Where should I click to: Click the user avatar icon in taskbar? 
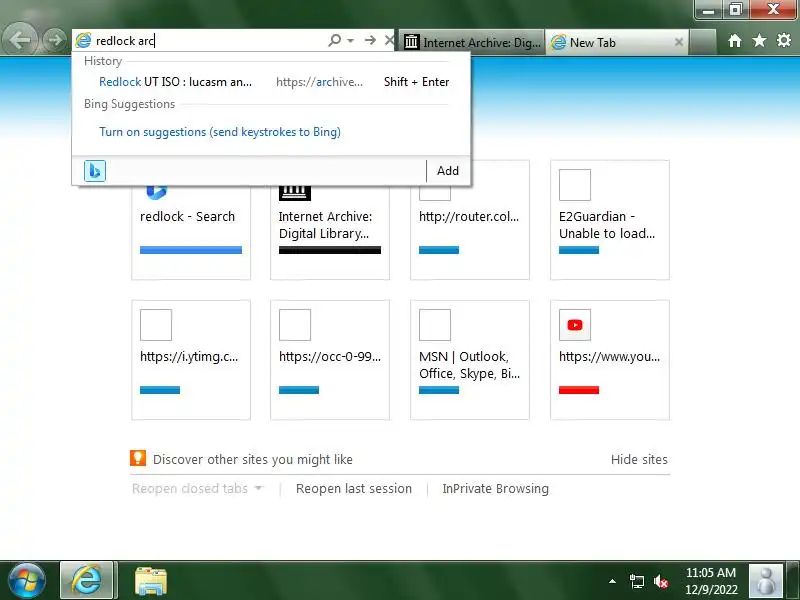766,581
